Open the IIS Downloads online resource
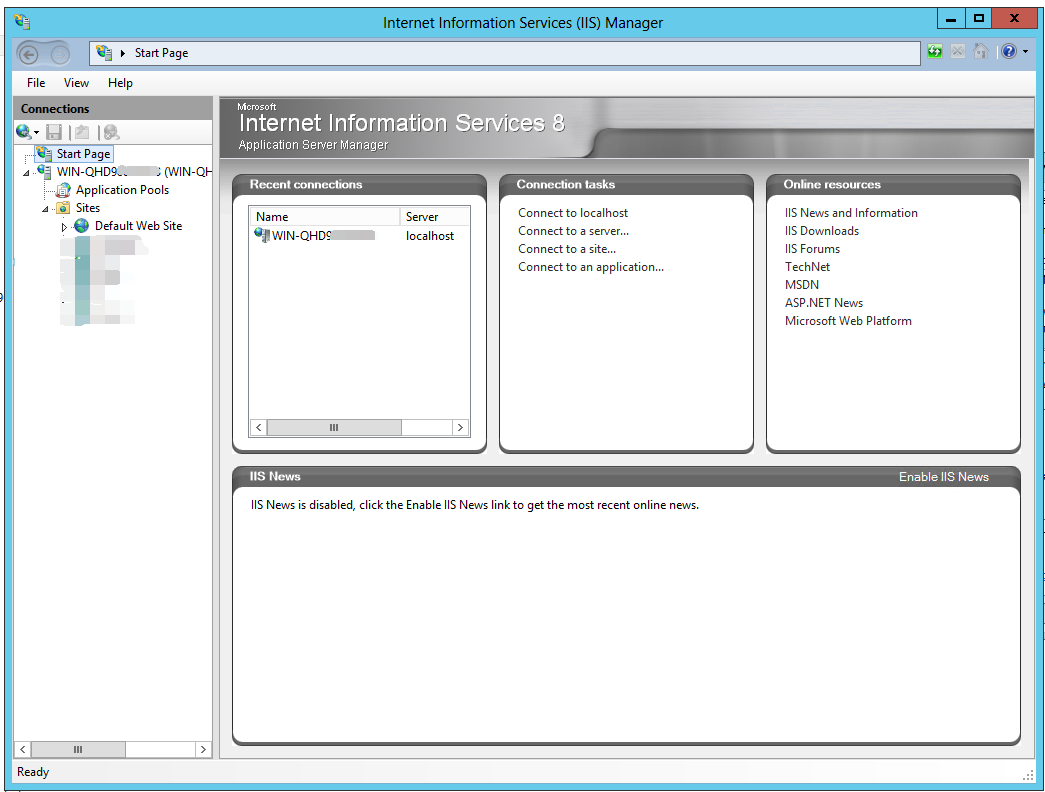1045x792 pixels. pos(821,231)
